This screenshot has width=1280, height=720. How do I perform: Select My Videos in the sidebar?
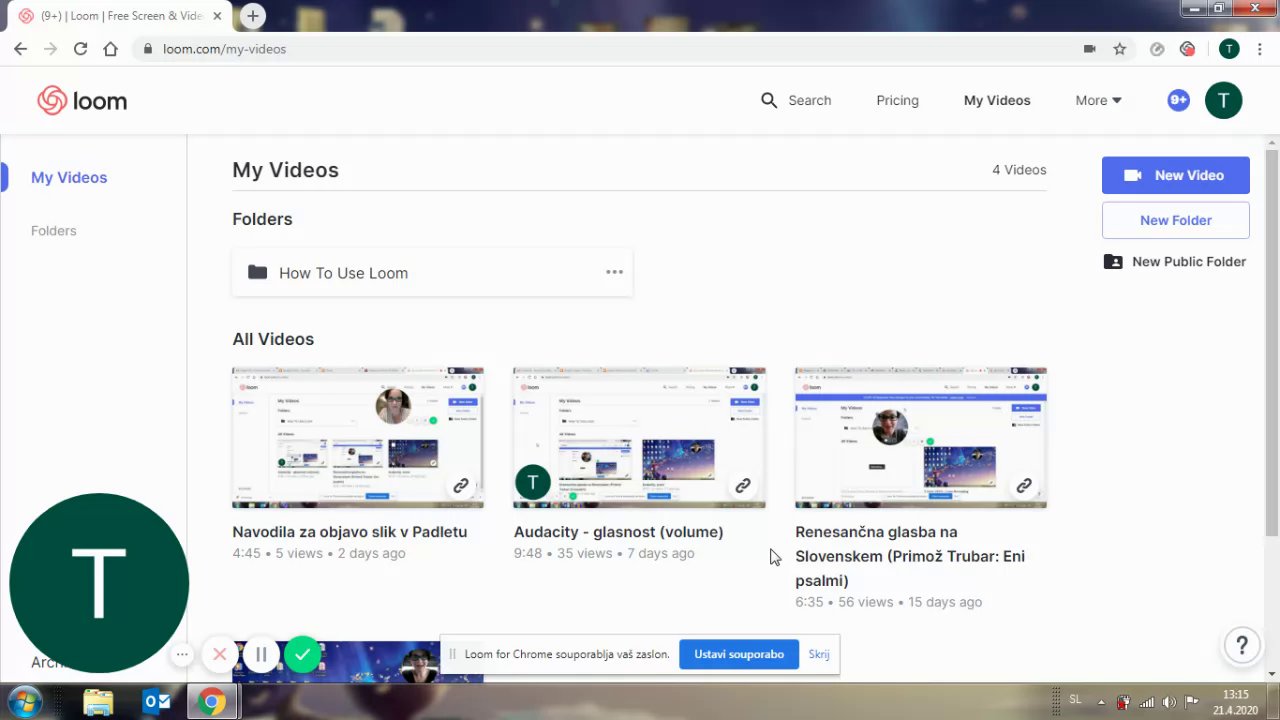[x=69, y=178]
